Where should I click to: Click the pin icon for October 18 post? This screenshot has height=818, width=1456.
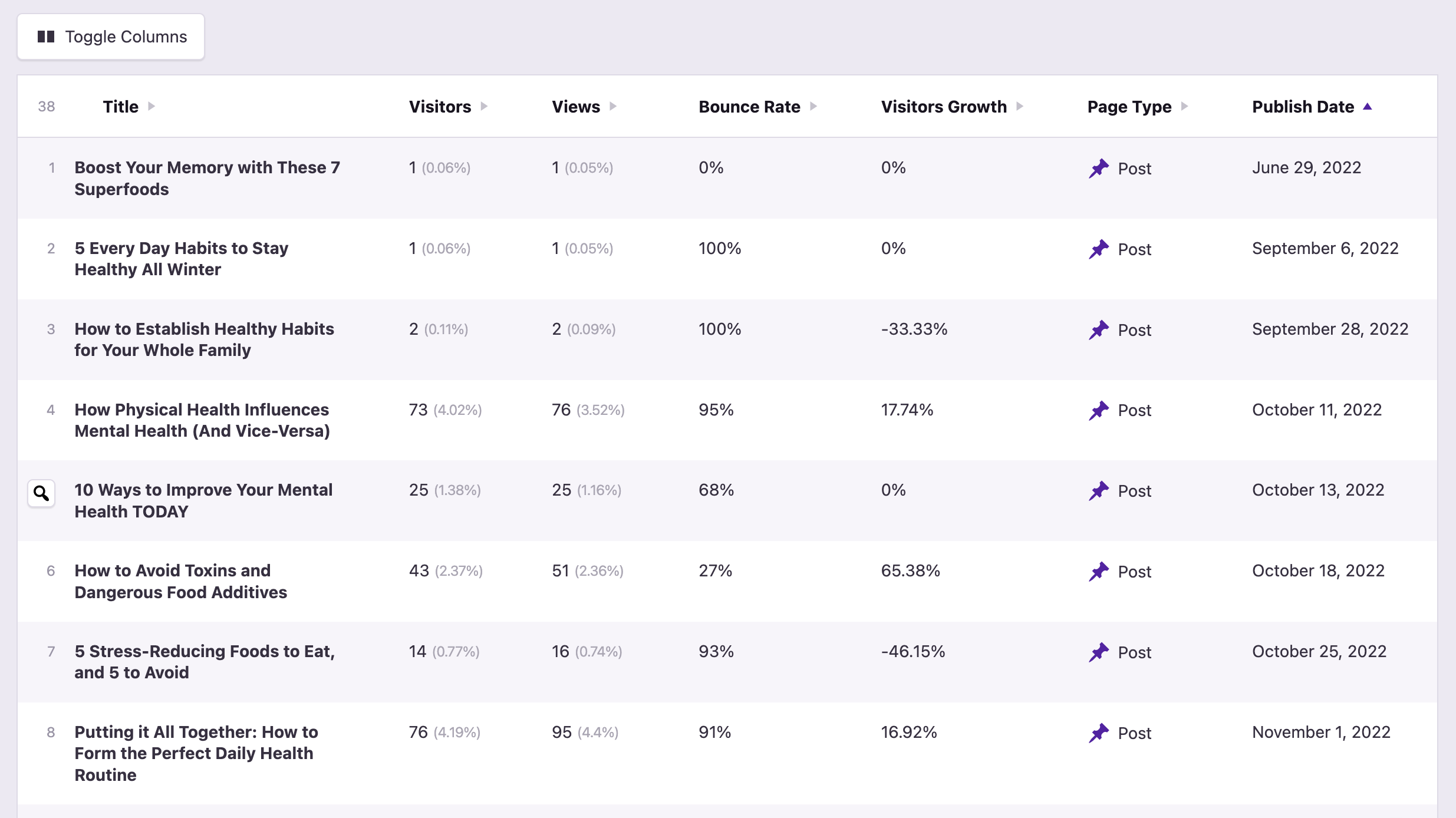(1099, 572)
